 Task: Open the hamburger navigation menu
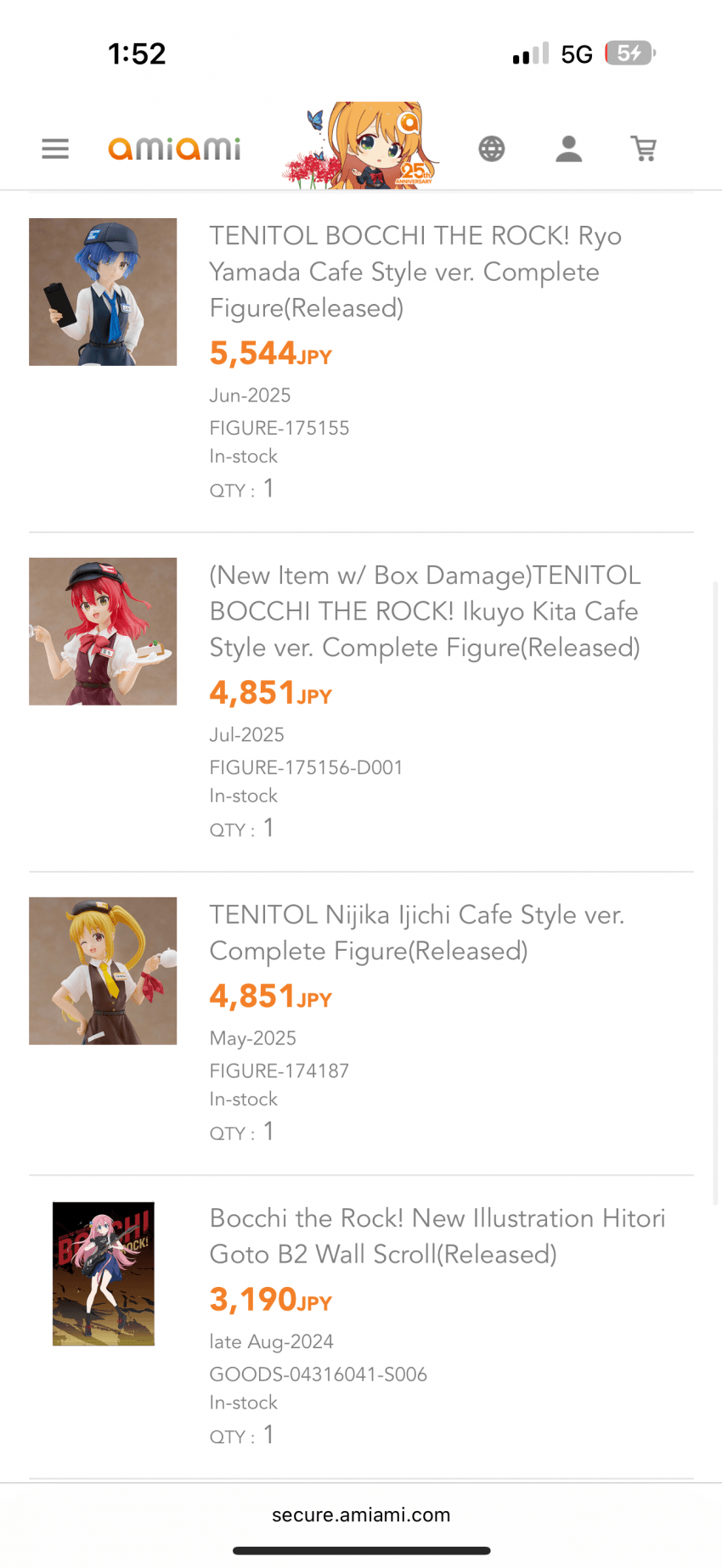click(x=55, y=149)
